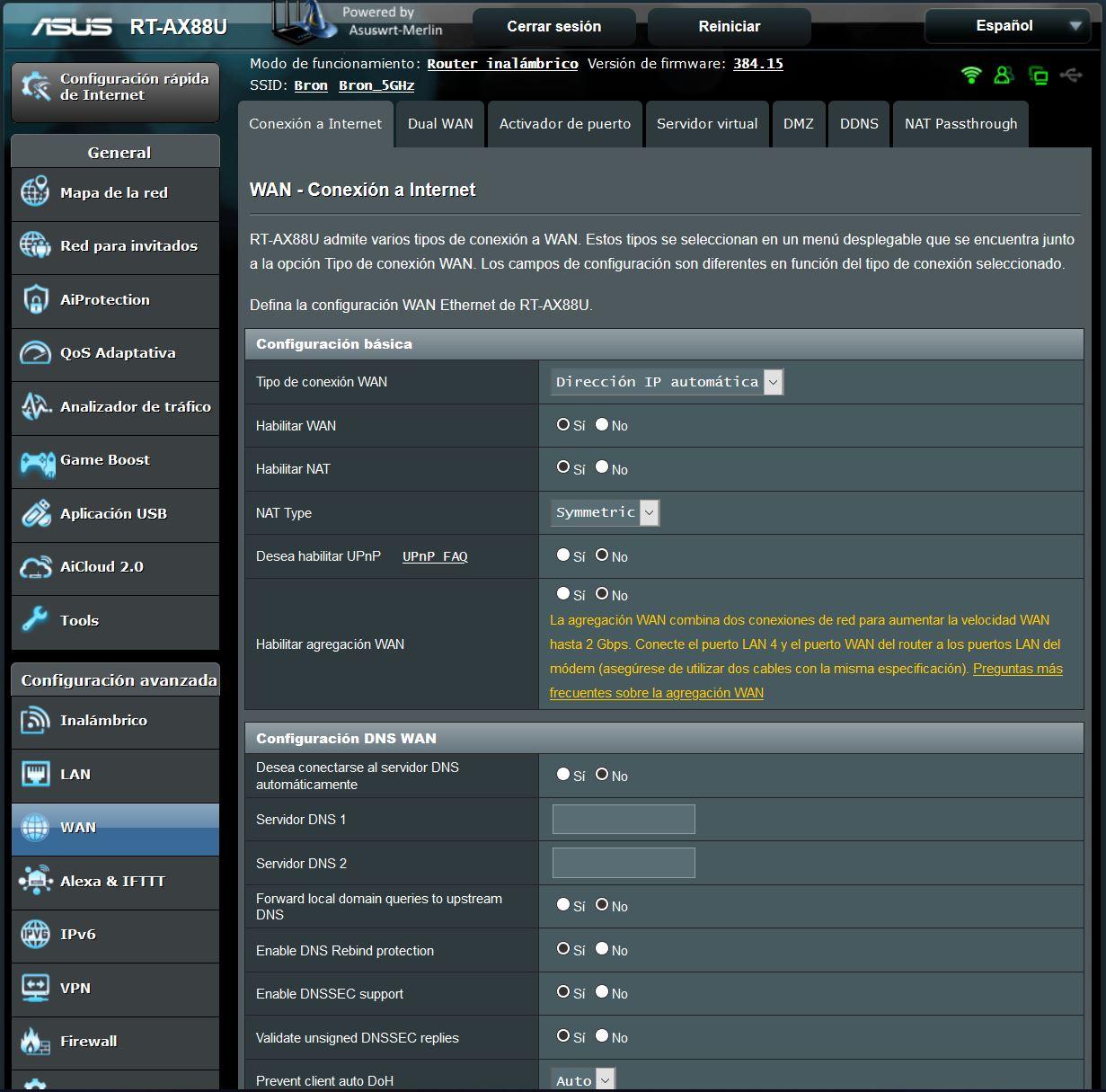Image resolution: width=1106 pixels, height=1092 pixels.
Task: Open the UPnP FAQ link
Action: pos(435,556)
